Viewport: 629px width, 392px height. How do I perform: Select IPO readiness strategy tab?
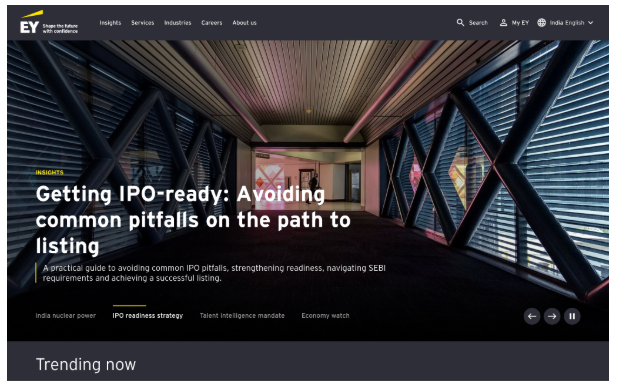click(x=148, y=316)
